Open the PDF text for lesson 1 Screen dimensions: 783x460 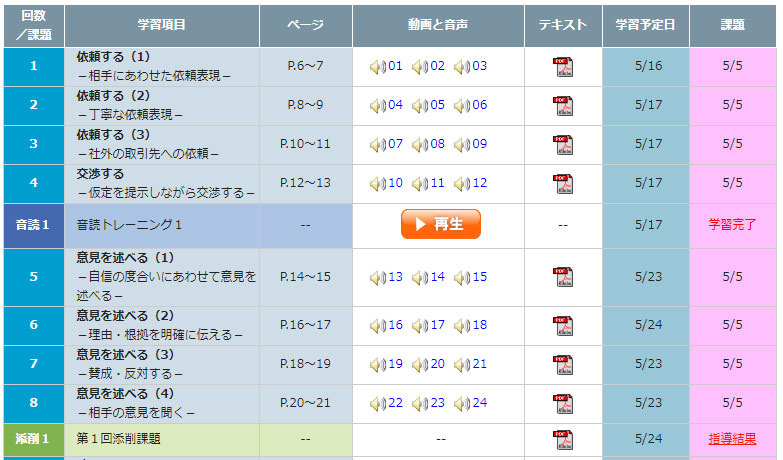point(563,67)
